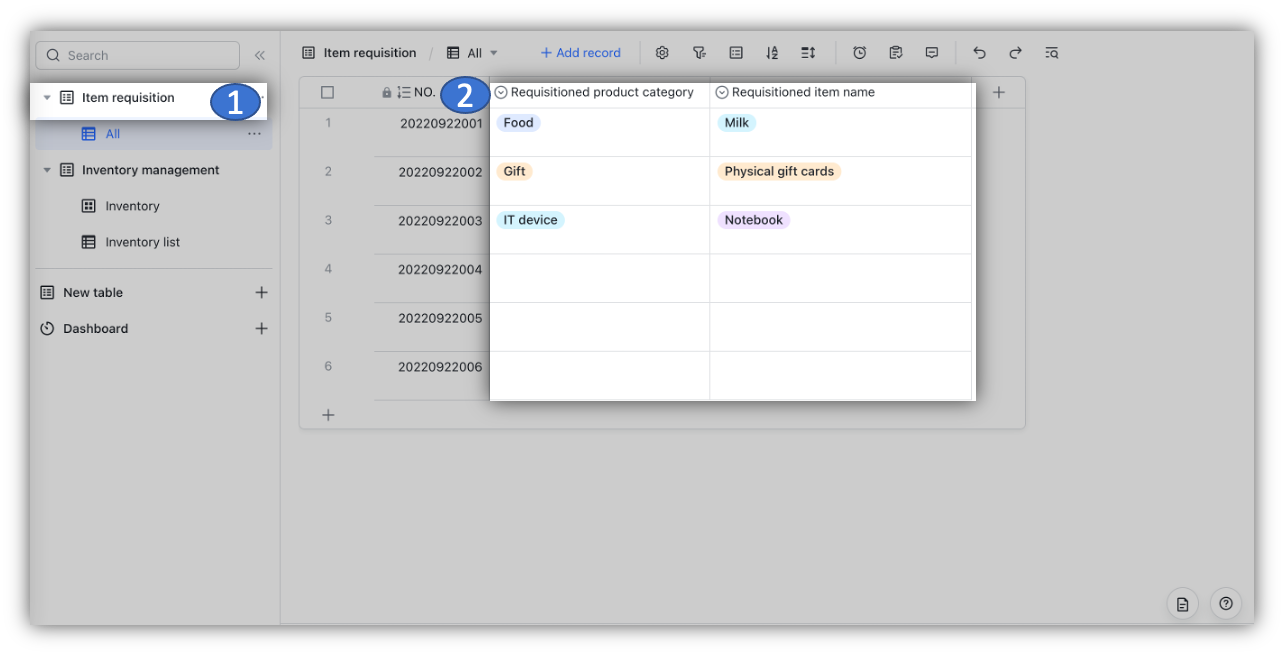Collapse the Inventory management section
Screen dimensions: 1284x656
pyautogui.click(x=46, y=170)
